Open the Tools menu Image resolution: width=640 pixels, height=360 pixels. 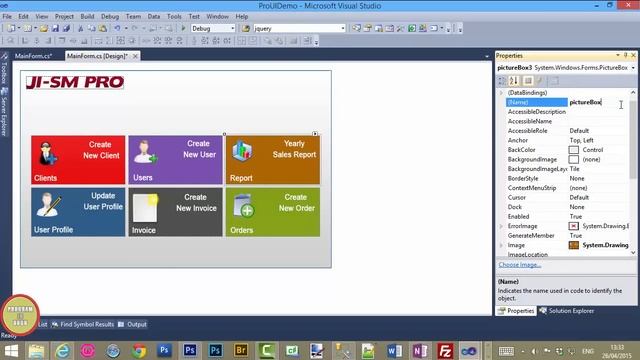174,16
